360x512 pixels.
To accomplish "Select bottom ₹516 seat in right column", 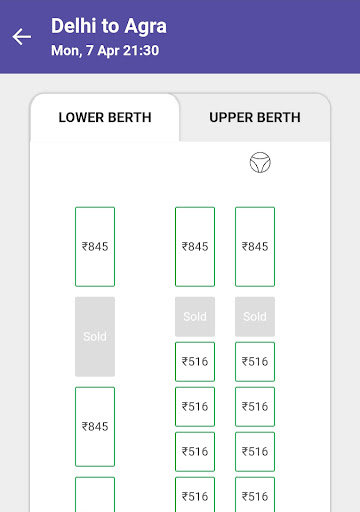I will coord(255,495).
